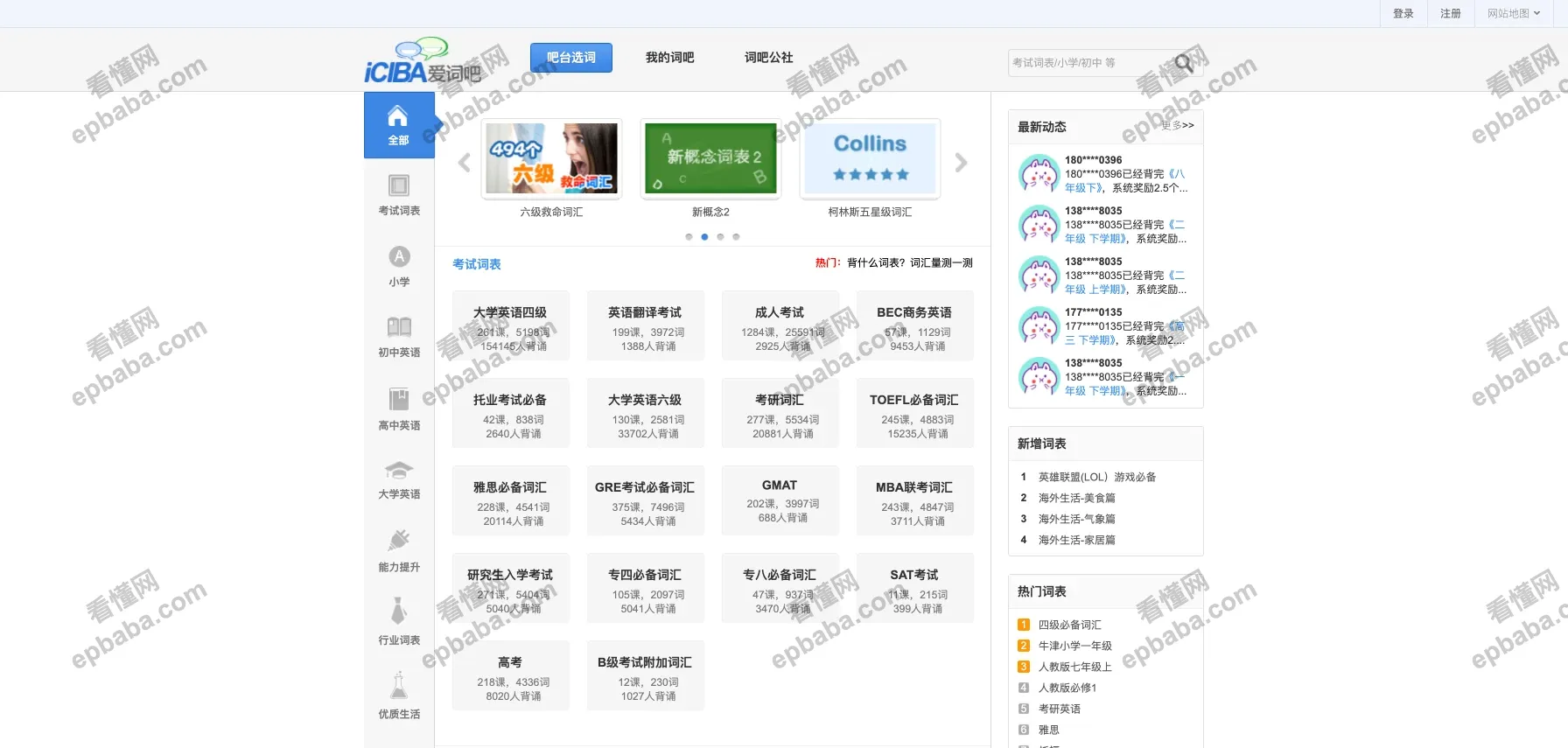Open GMAT word list card
Viewport: 1568px width, 748px height.
pos(780,501)
